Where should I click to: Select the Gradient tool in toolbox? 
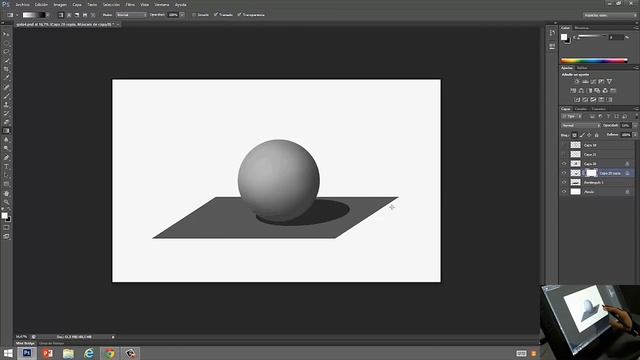point(6,131)
